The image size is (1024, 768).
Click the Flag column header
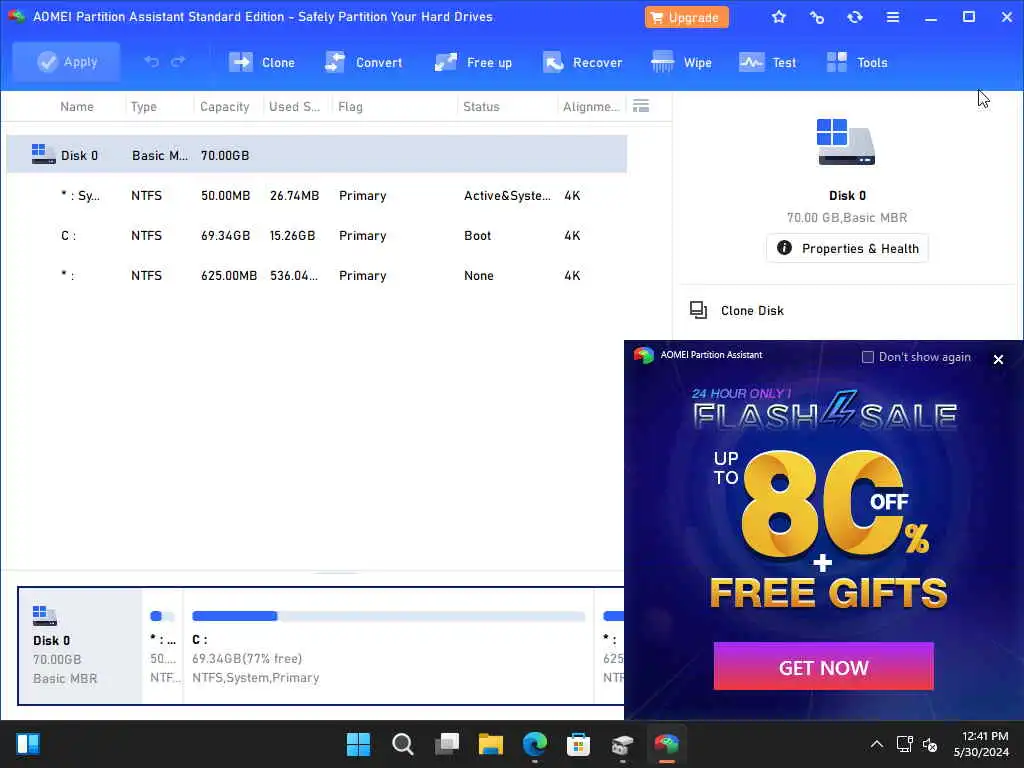pos(350,106)
